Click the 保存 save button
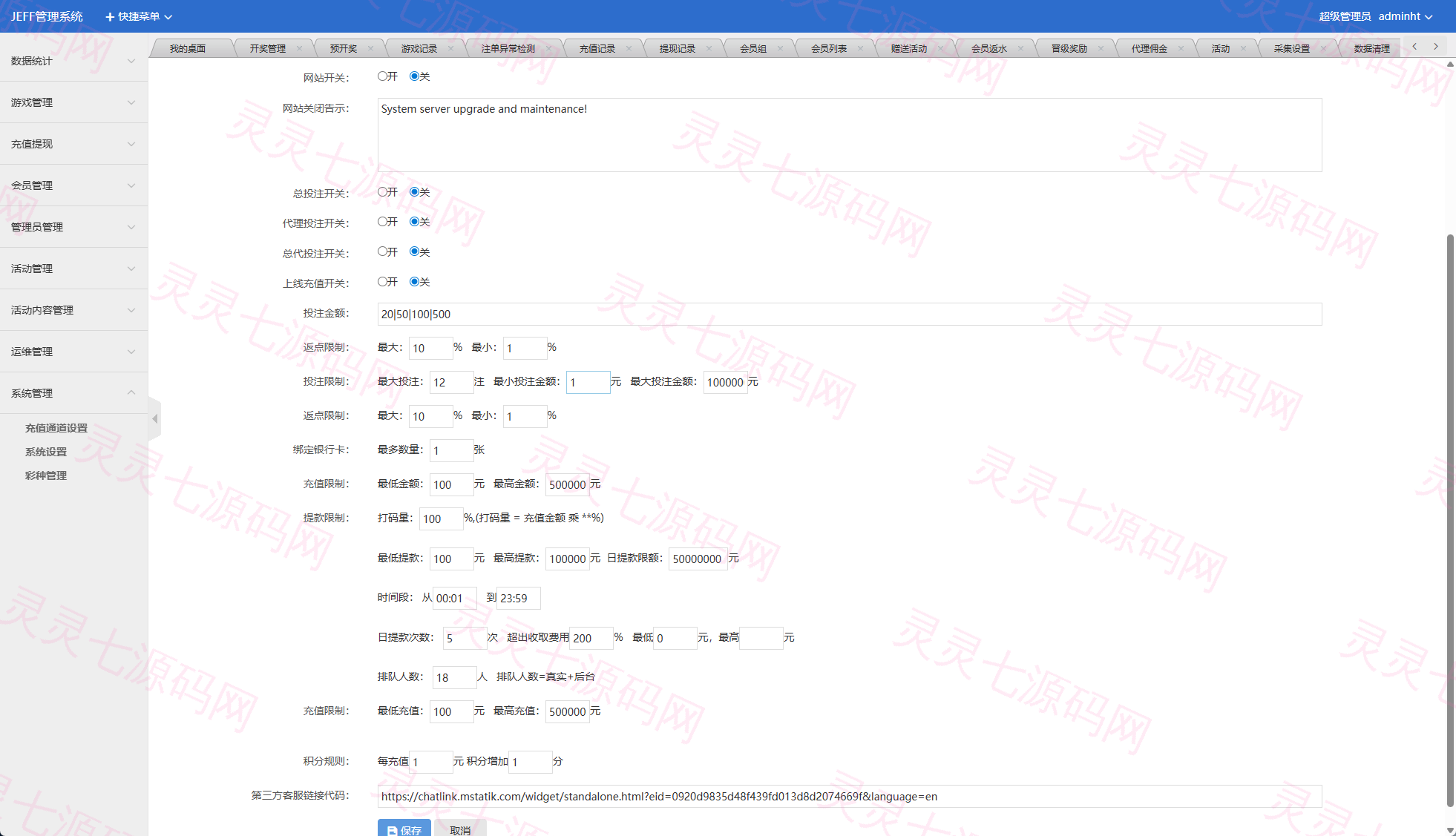Viewport: 1456px width, 836px height. (404, 829)
